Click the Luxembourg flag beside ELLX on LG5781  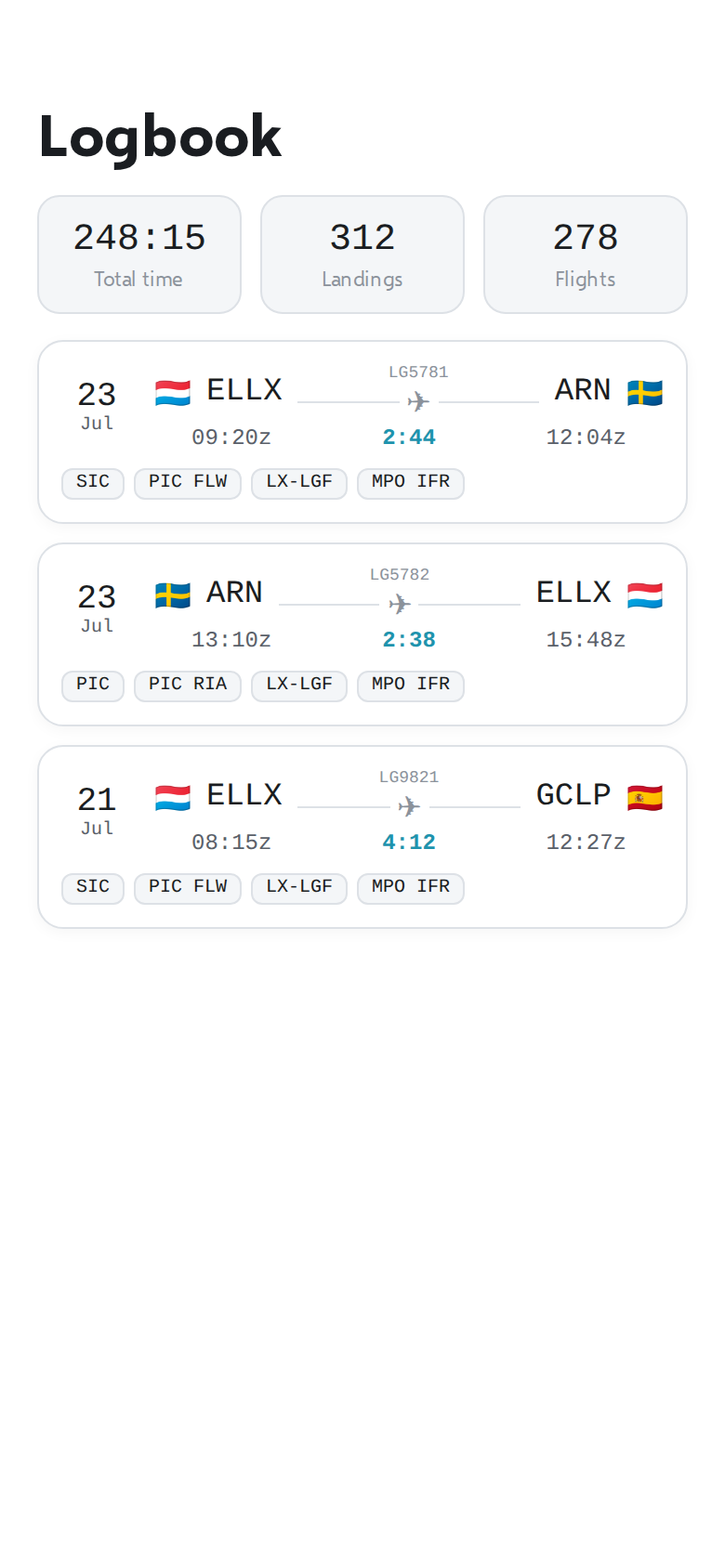point(173,393)
